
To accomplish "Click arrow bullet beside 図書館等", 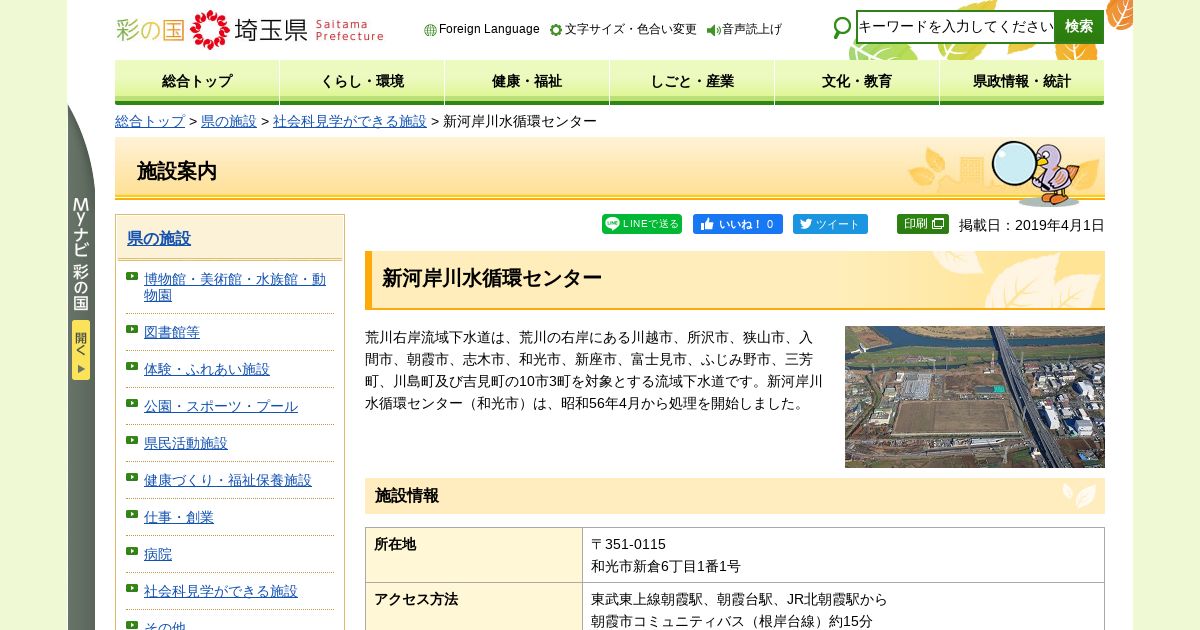I will click(132, 329).
